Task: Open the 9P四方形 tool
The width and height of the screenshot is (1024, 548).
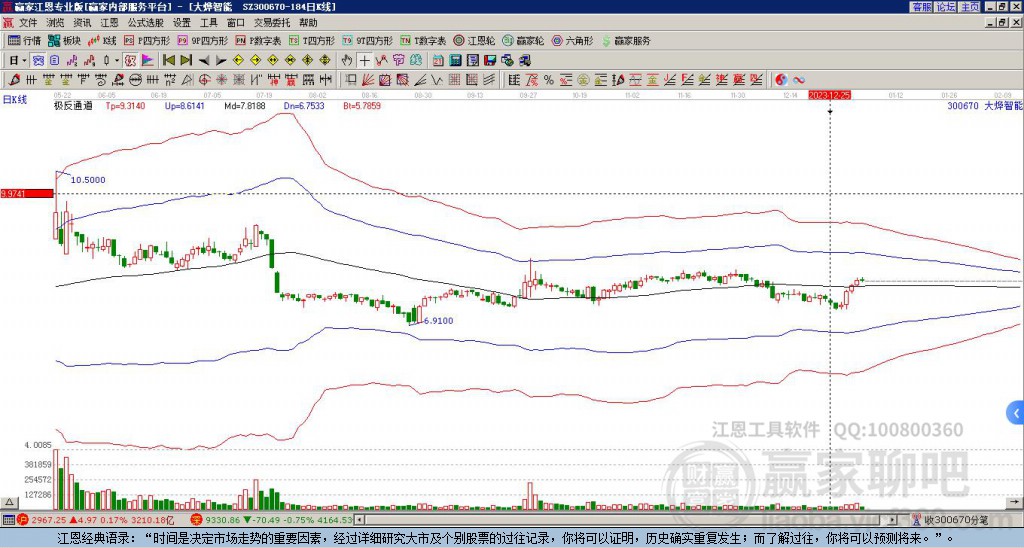Action: tap(203, 40)
